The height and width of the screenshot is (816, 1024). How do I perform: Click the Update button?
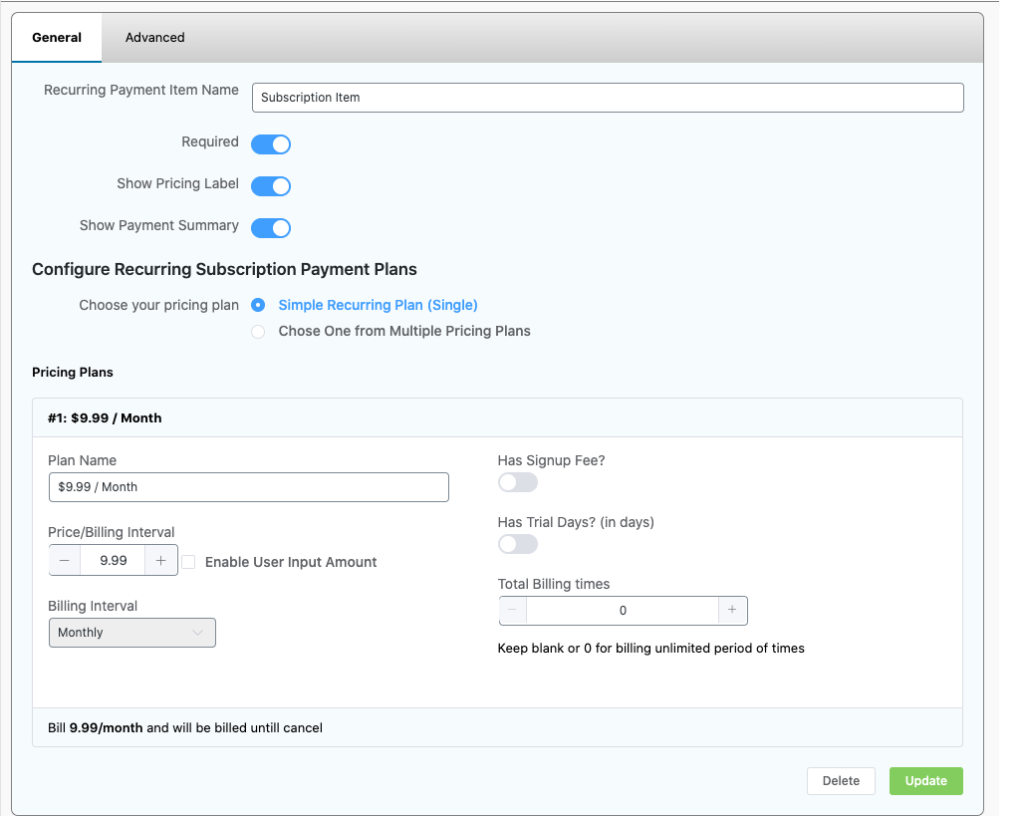coord(925,781)
